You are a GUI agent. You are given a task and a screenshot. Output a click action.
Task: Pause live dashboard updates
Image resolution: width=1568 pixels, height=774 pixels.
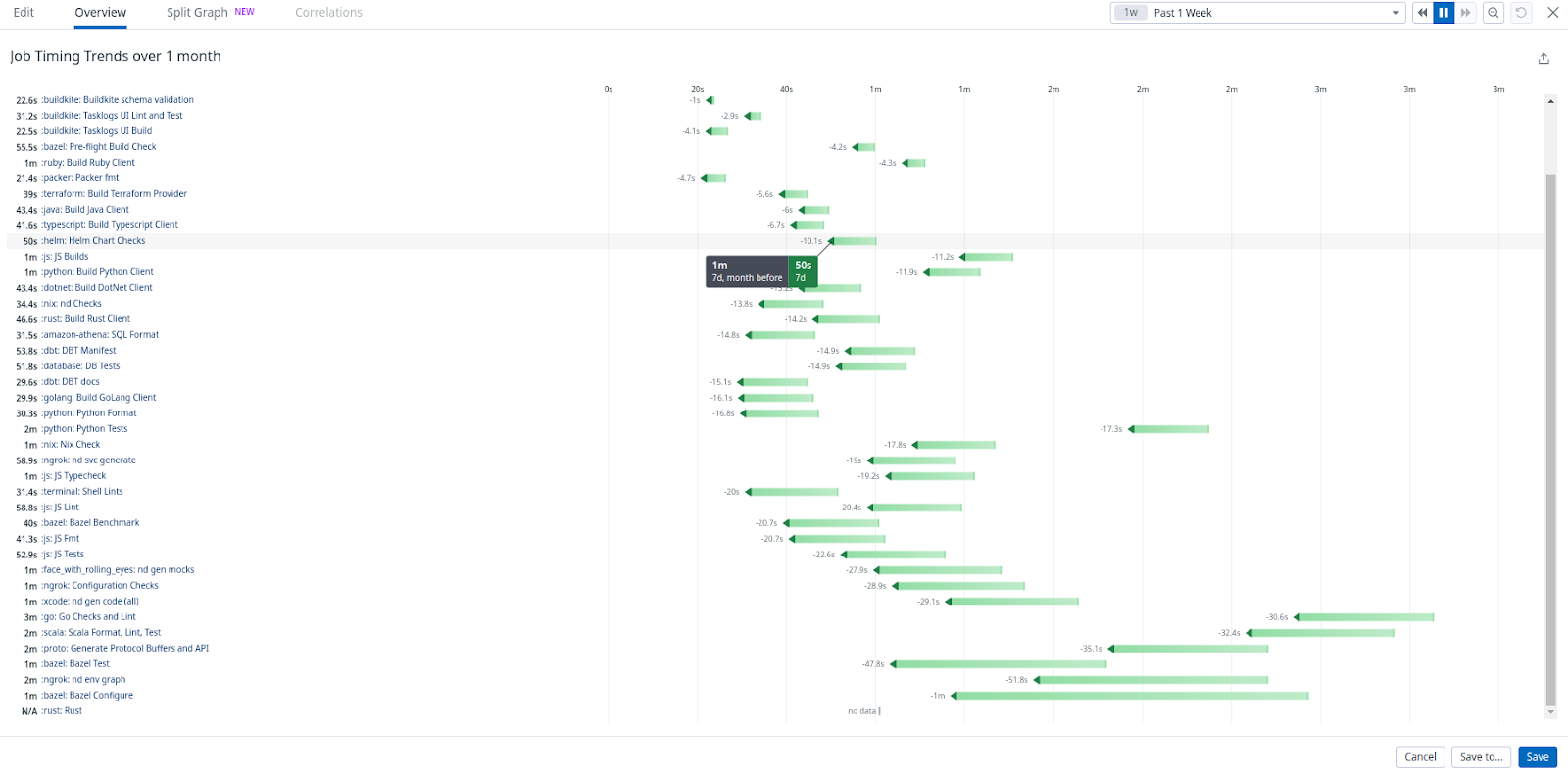(1444, 13)
